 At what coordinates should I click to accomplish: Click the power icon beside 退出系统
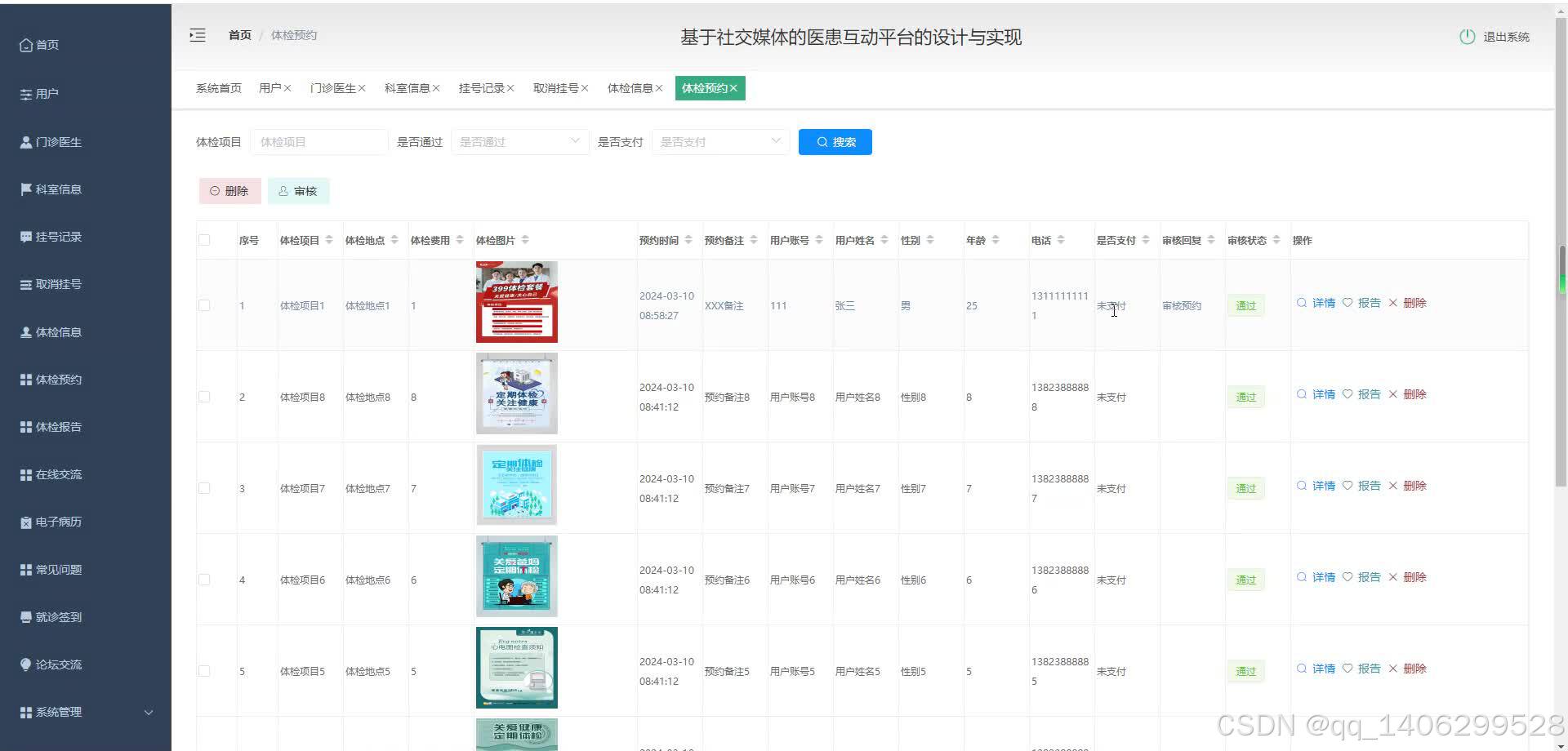(1468, 37)
